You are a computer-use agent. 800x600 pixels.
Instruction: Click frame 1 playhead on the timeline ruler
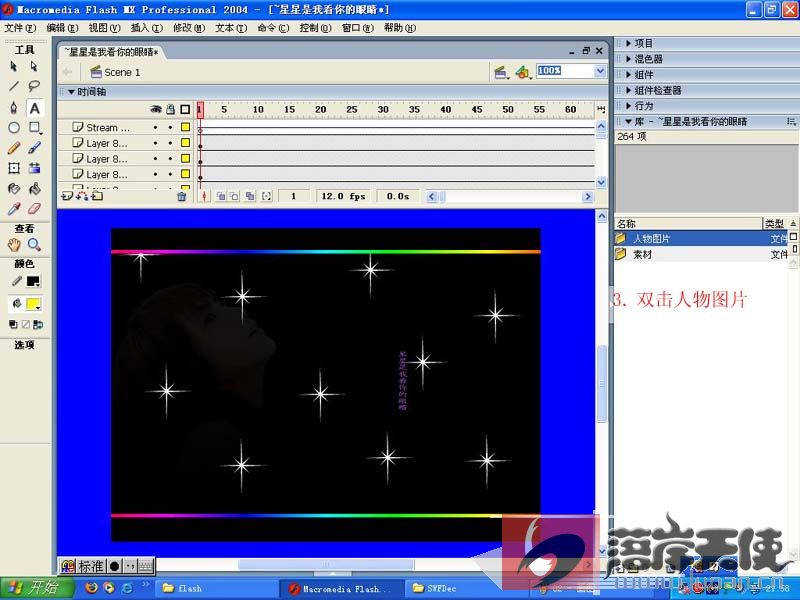200,109
